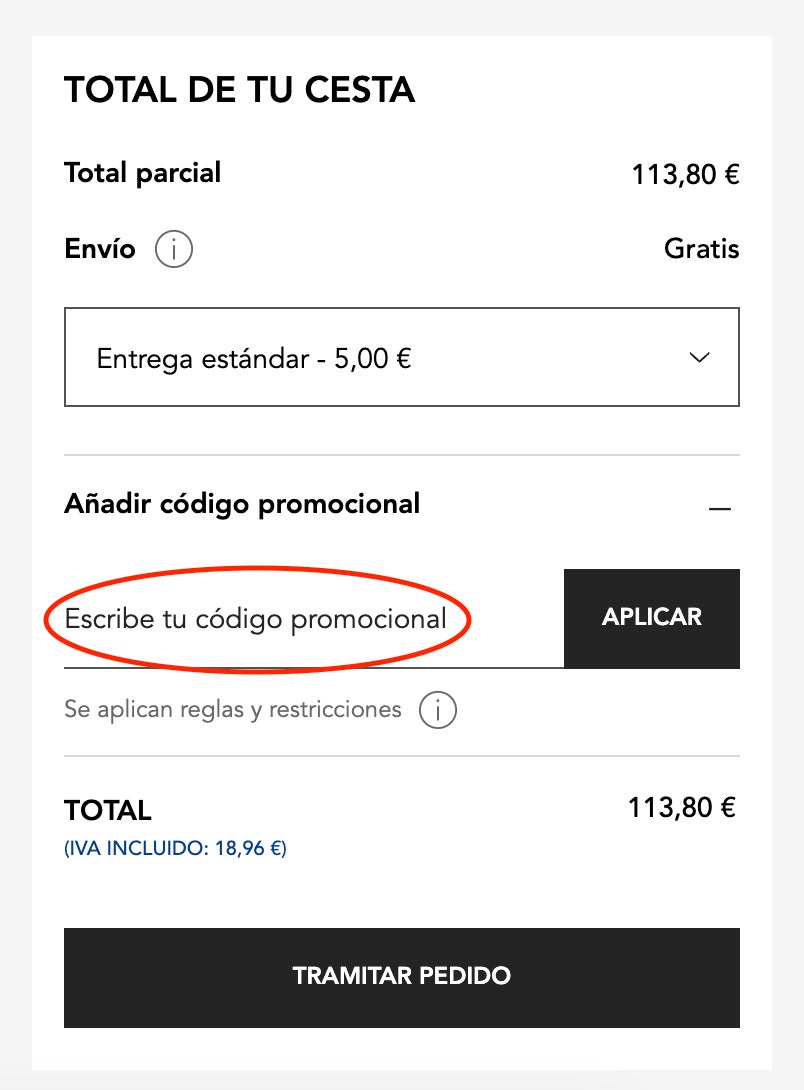
Task: Open the Entrega estándar shipping dropdown
Action: coord(401,358)
